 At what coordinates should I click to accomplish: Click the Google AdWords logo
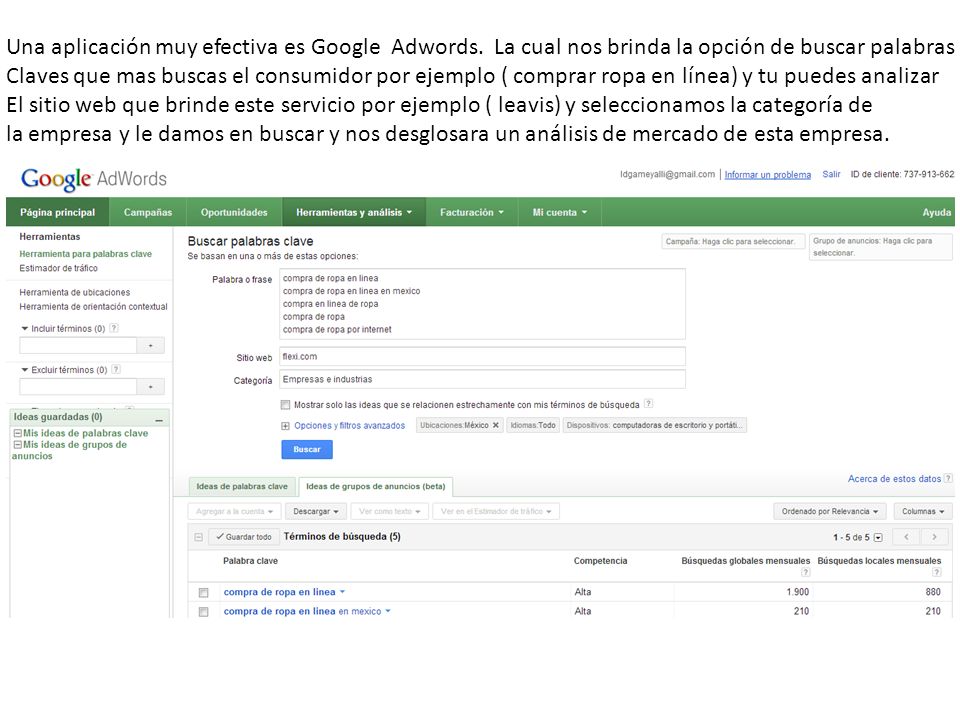click(x=94, y=179)
